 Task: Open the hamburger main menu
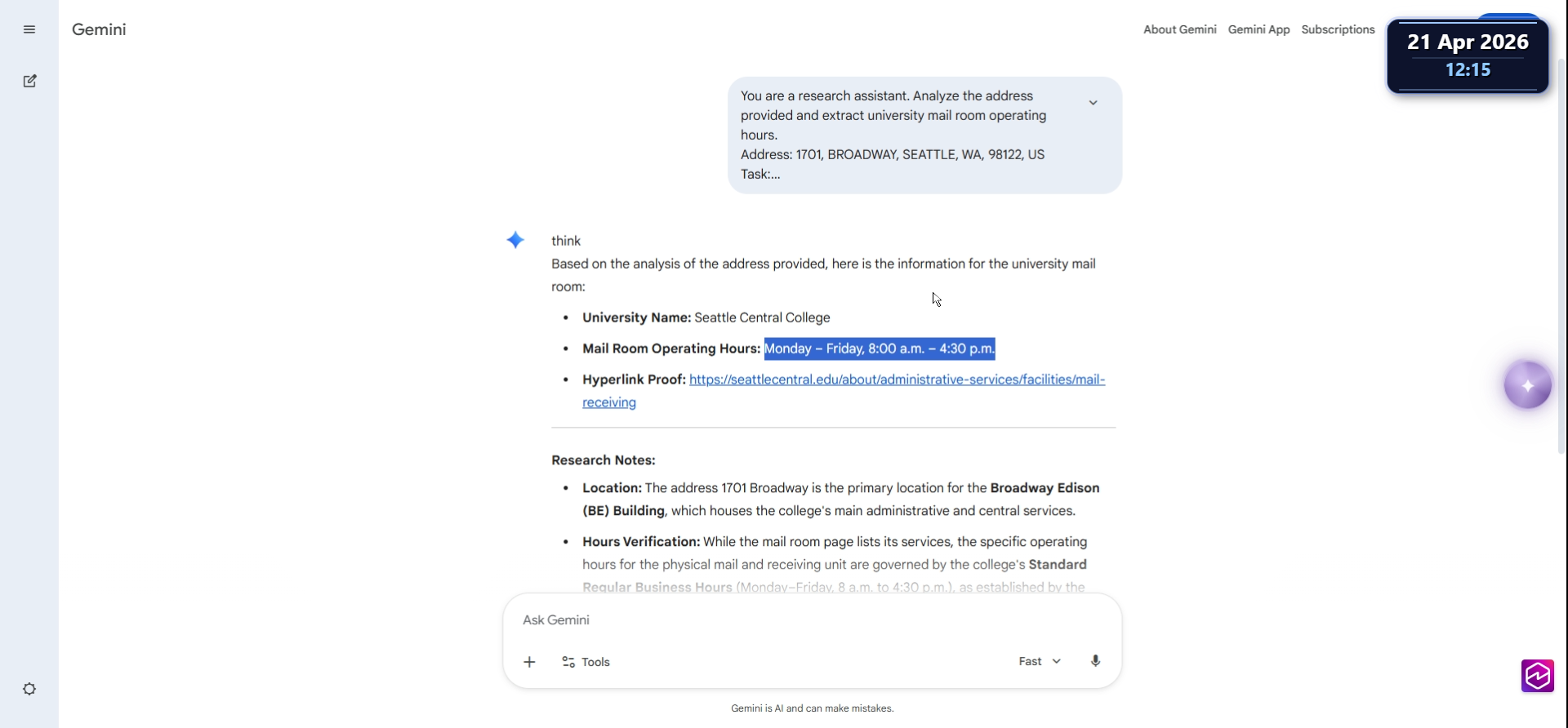pyautogui.click(x=29, y=29)
